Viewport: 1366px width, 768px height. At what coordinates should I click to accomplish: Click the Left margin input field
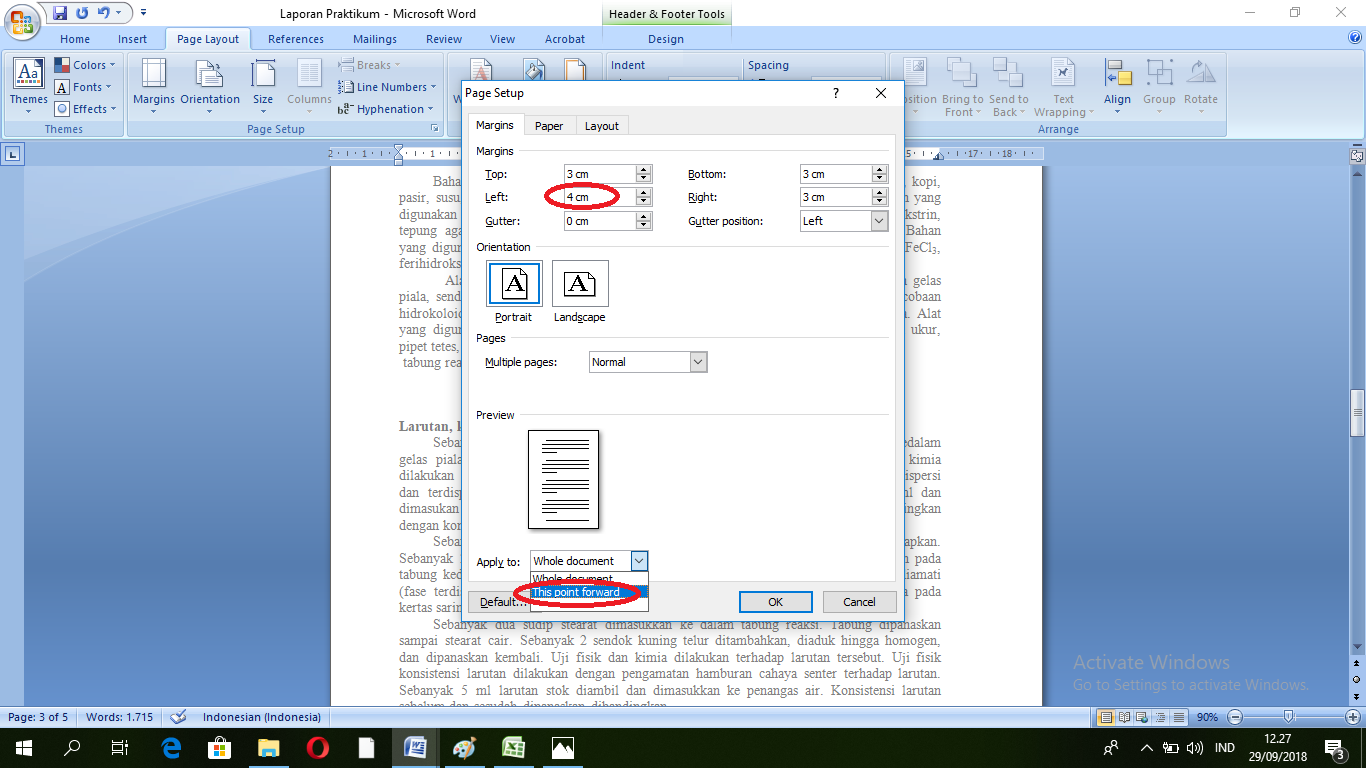[599, 197]
